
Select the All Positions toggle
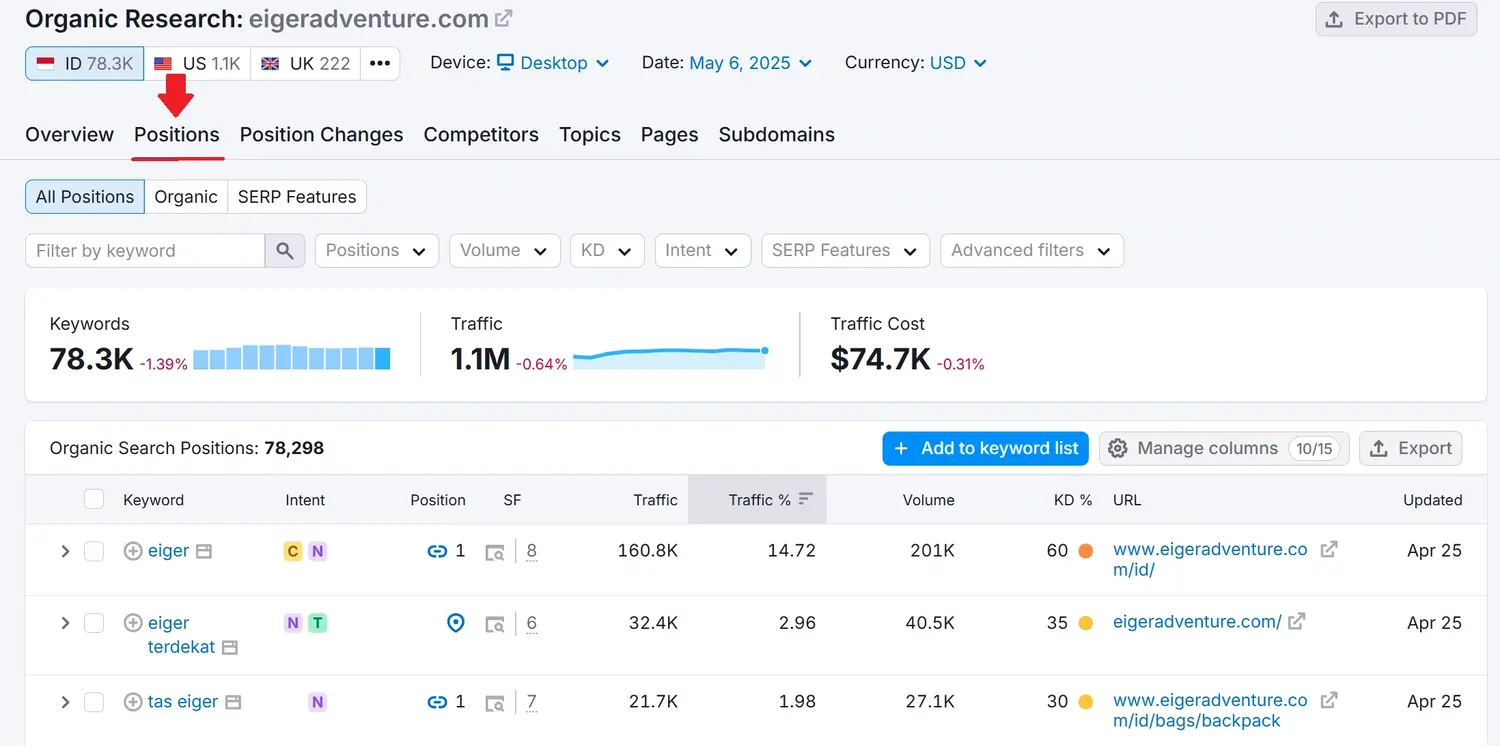pyautogui.click(x=85, y=197)
